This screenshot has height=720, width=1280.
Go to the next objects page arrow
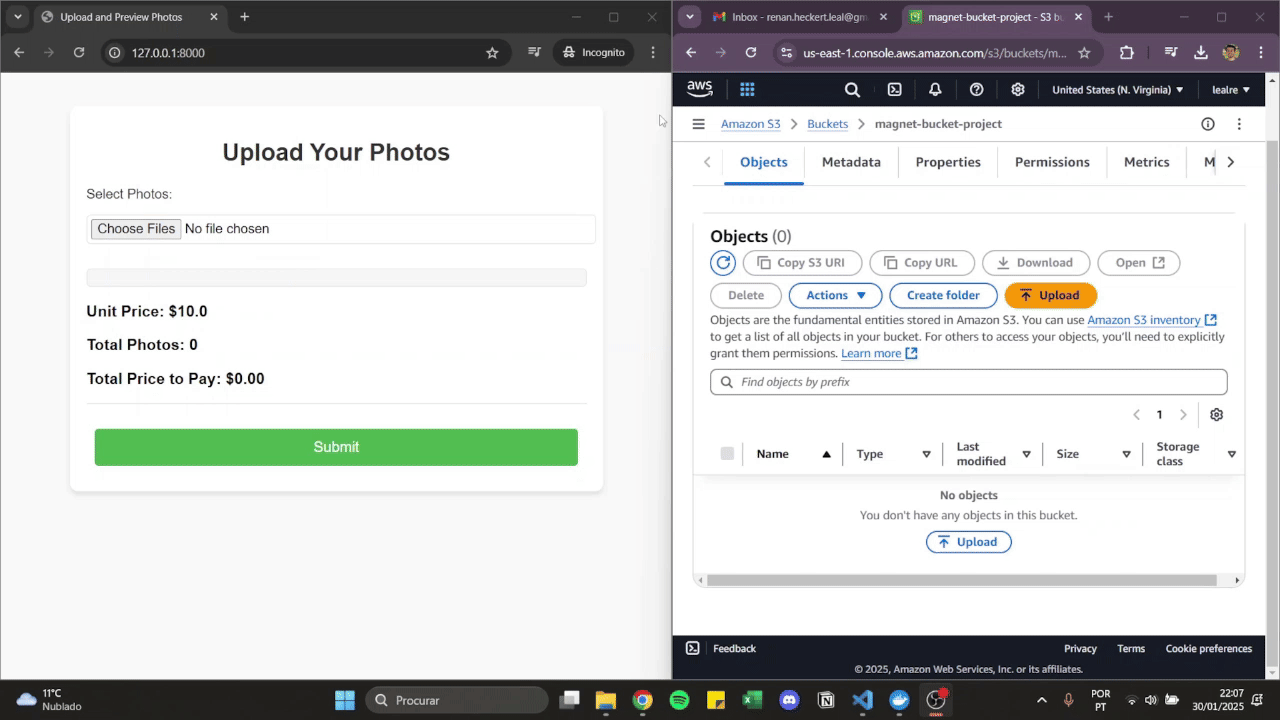[1183, 415]
